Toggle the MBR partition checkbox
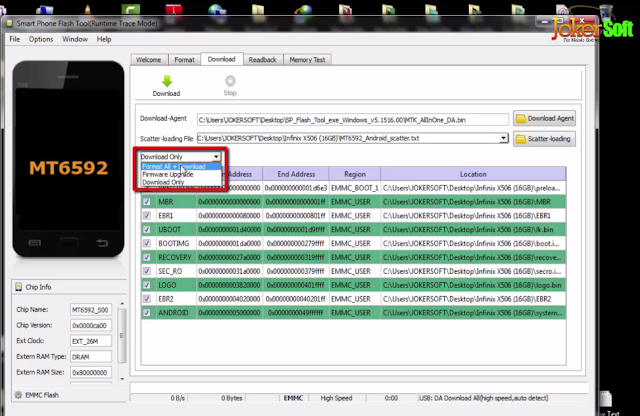This screenshot has height=416, width=640. (147, 202)
